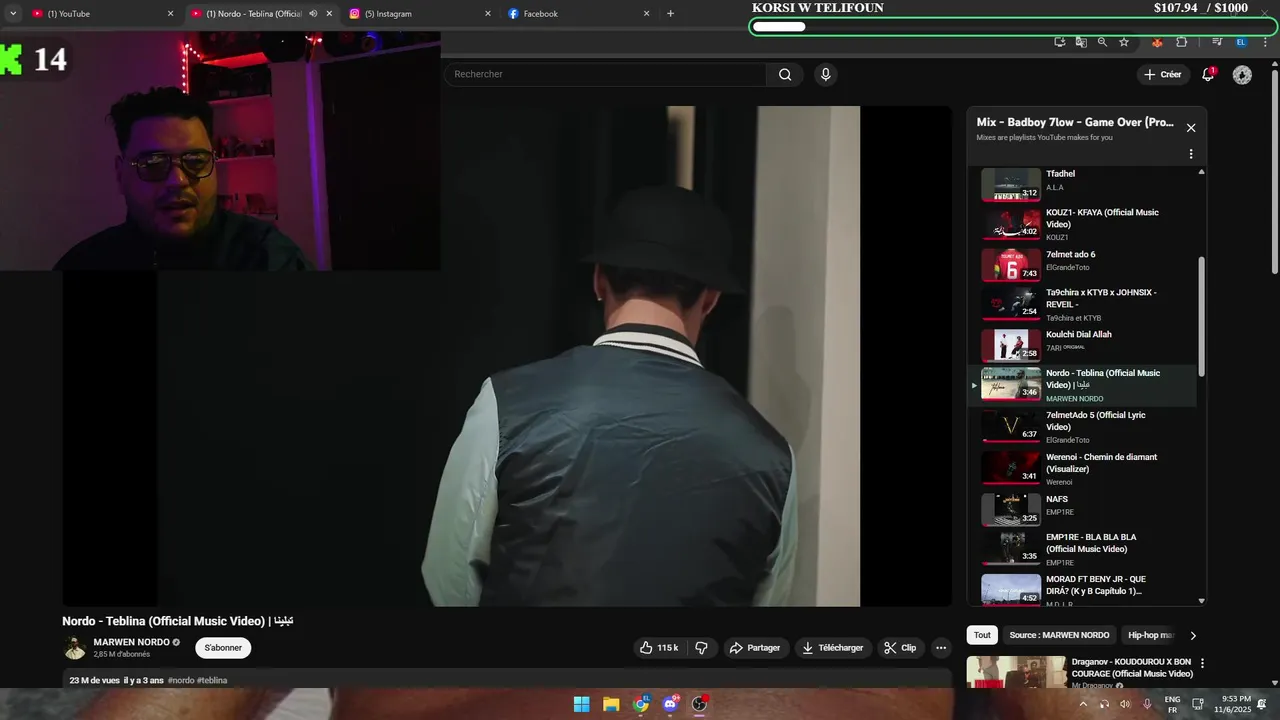
Task: Open browser zoom magnifier icon
Action: (1102, 42)
